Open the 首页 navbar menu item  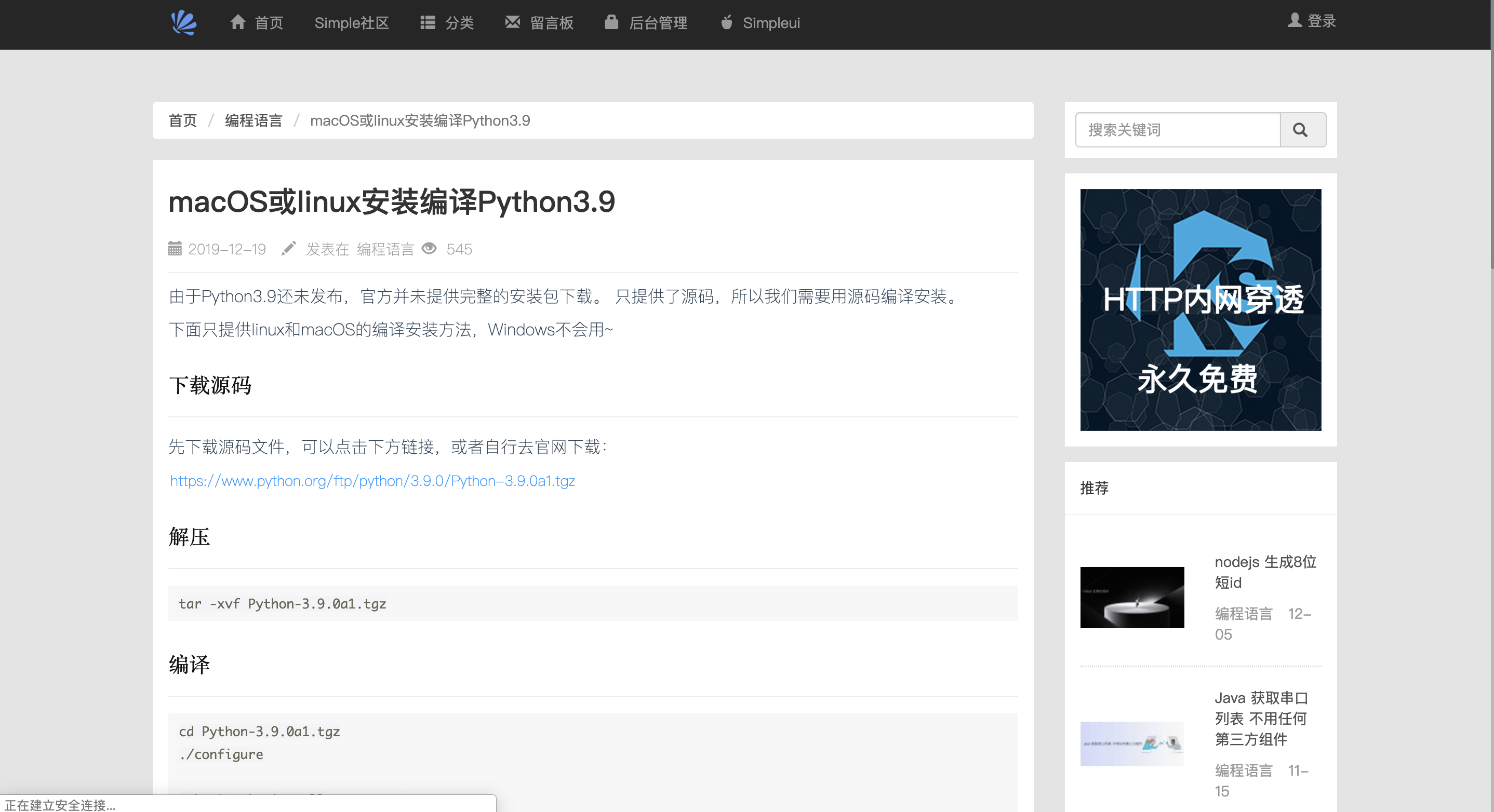269,23
